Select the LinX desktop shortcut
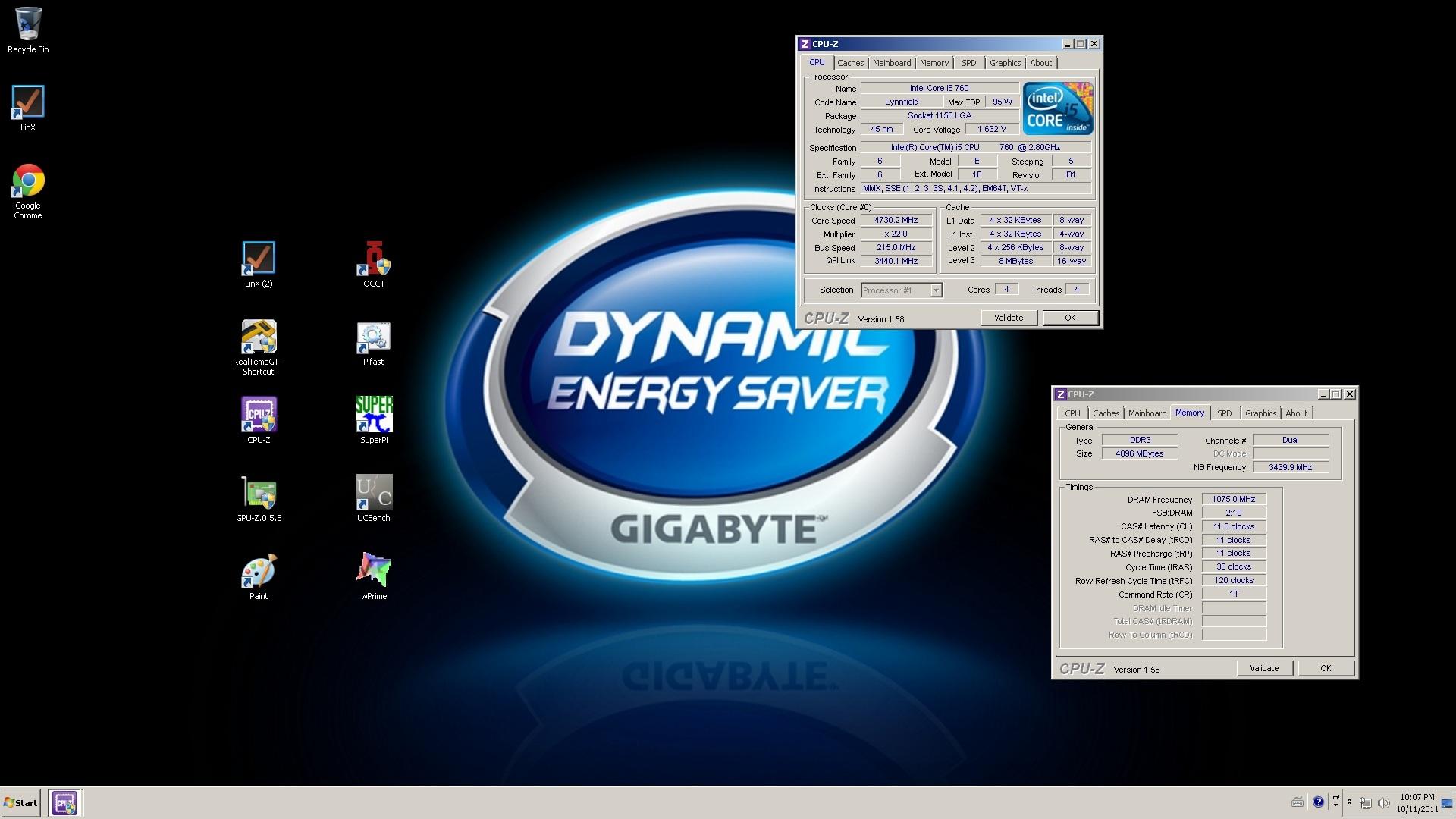 (x=28, y=108)
